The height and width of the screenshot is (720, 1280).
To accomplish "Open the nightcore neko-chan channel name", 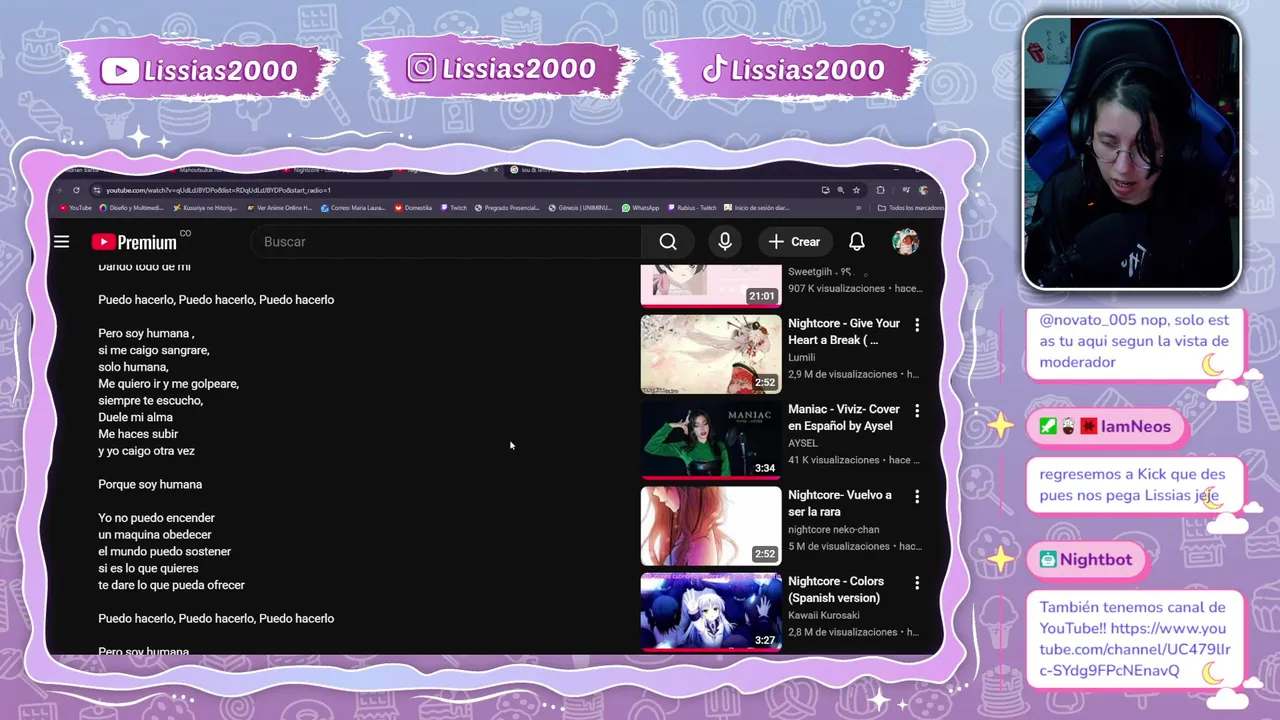I will tap(834, 529).
